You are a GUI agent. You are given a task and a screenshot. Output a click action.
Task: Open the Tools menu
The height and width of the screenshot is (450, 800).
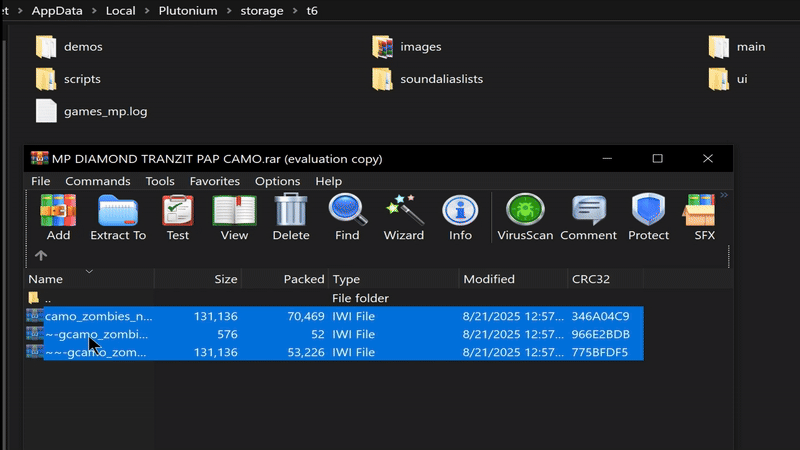point(160,181)
